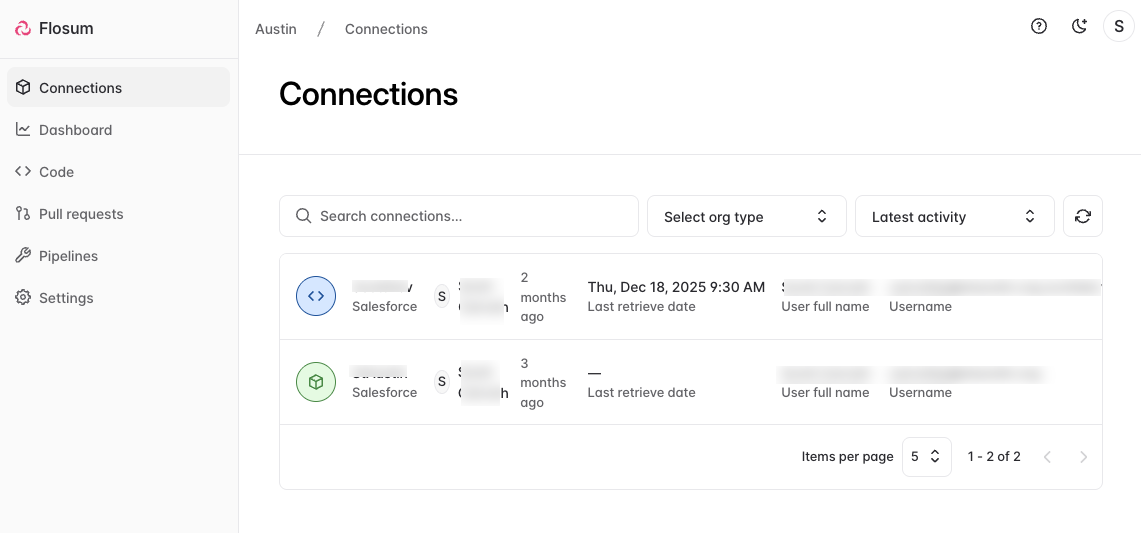
Task: Click the Austin breadcrumb link
Action: (276, 29)
